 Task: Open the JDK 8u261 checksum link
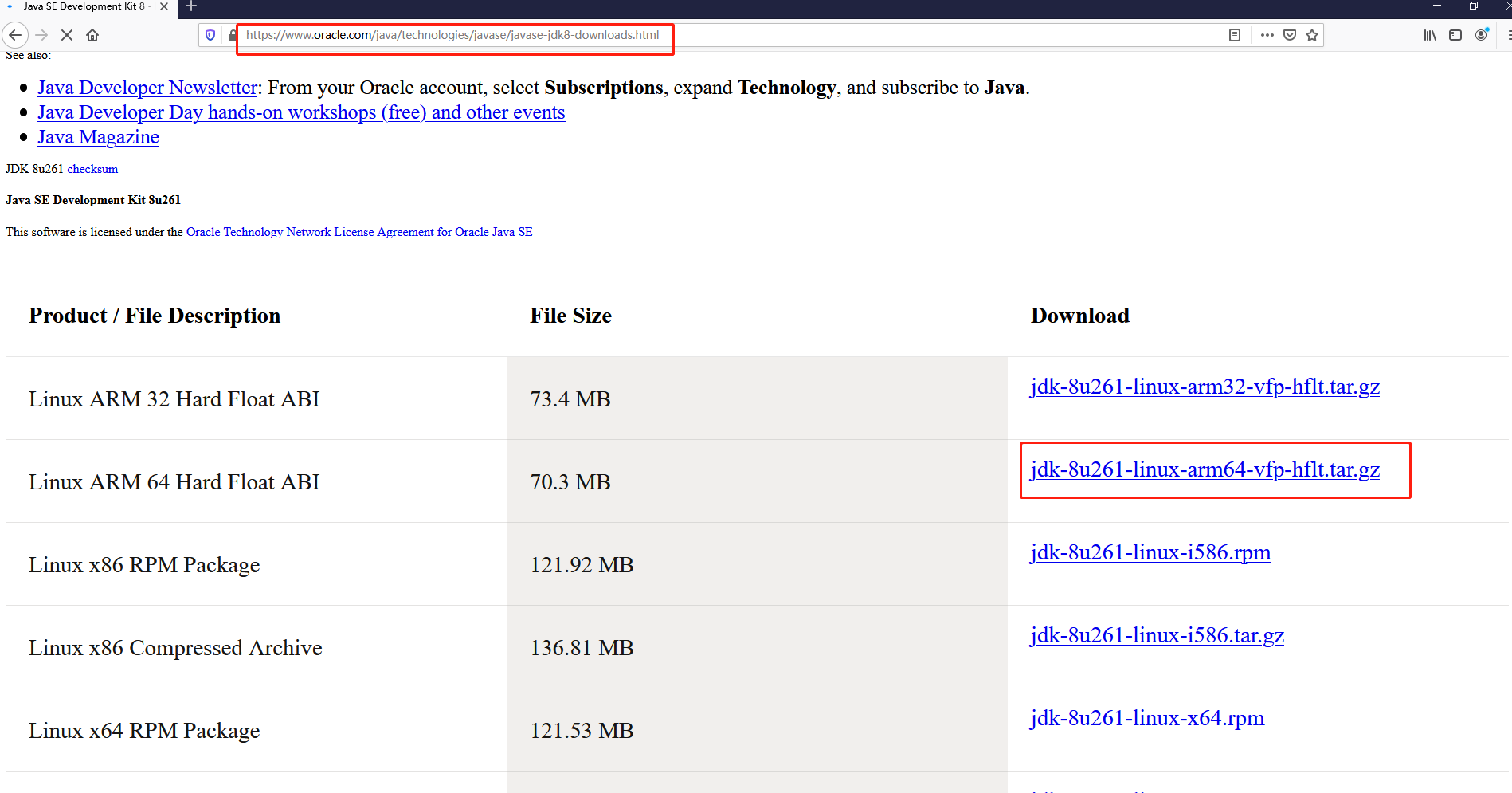pos(92,169)
